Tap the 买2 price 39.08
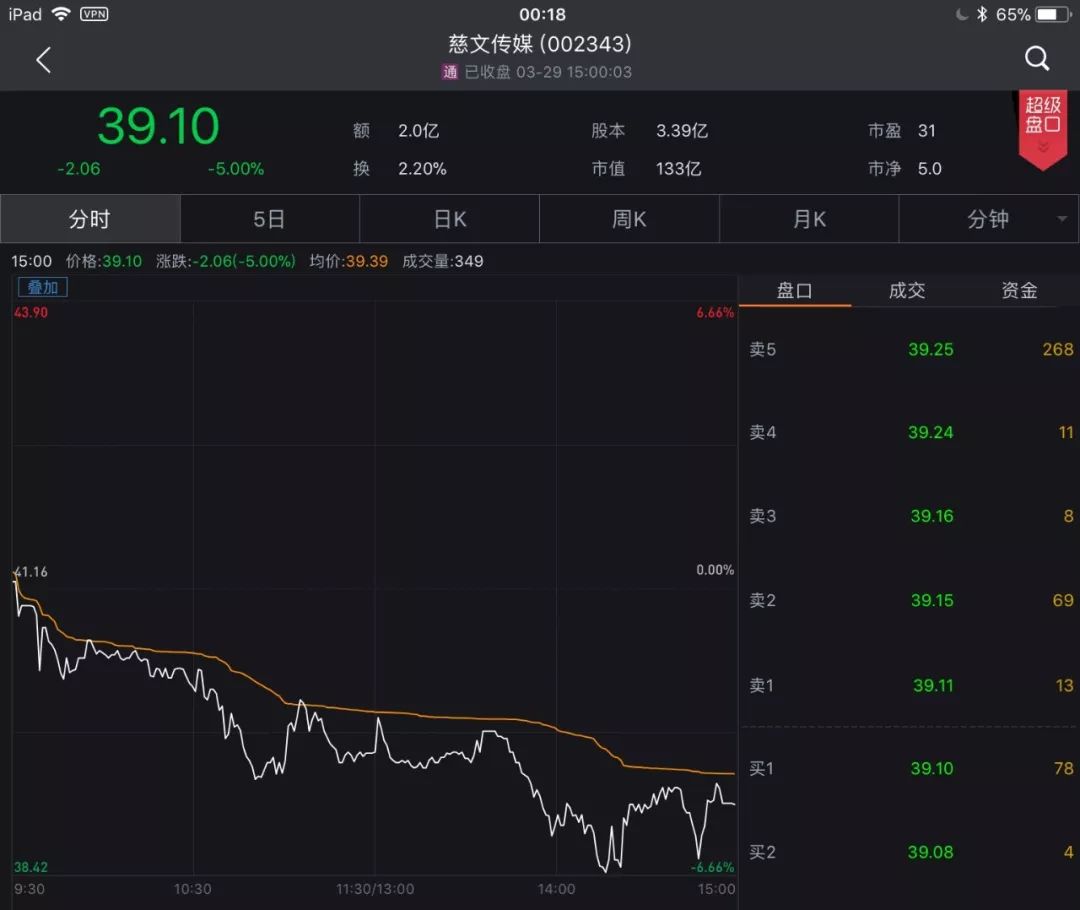The height and width of the screenshot is (910, 1080). (x=931, y=852)
